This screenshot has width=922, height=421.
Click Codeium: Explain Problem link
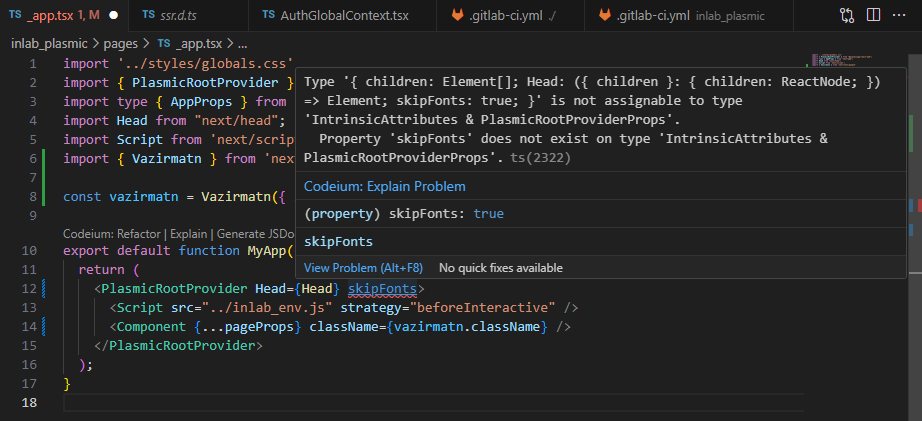pyautogui.click(x=384, y=186)
